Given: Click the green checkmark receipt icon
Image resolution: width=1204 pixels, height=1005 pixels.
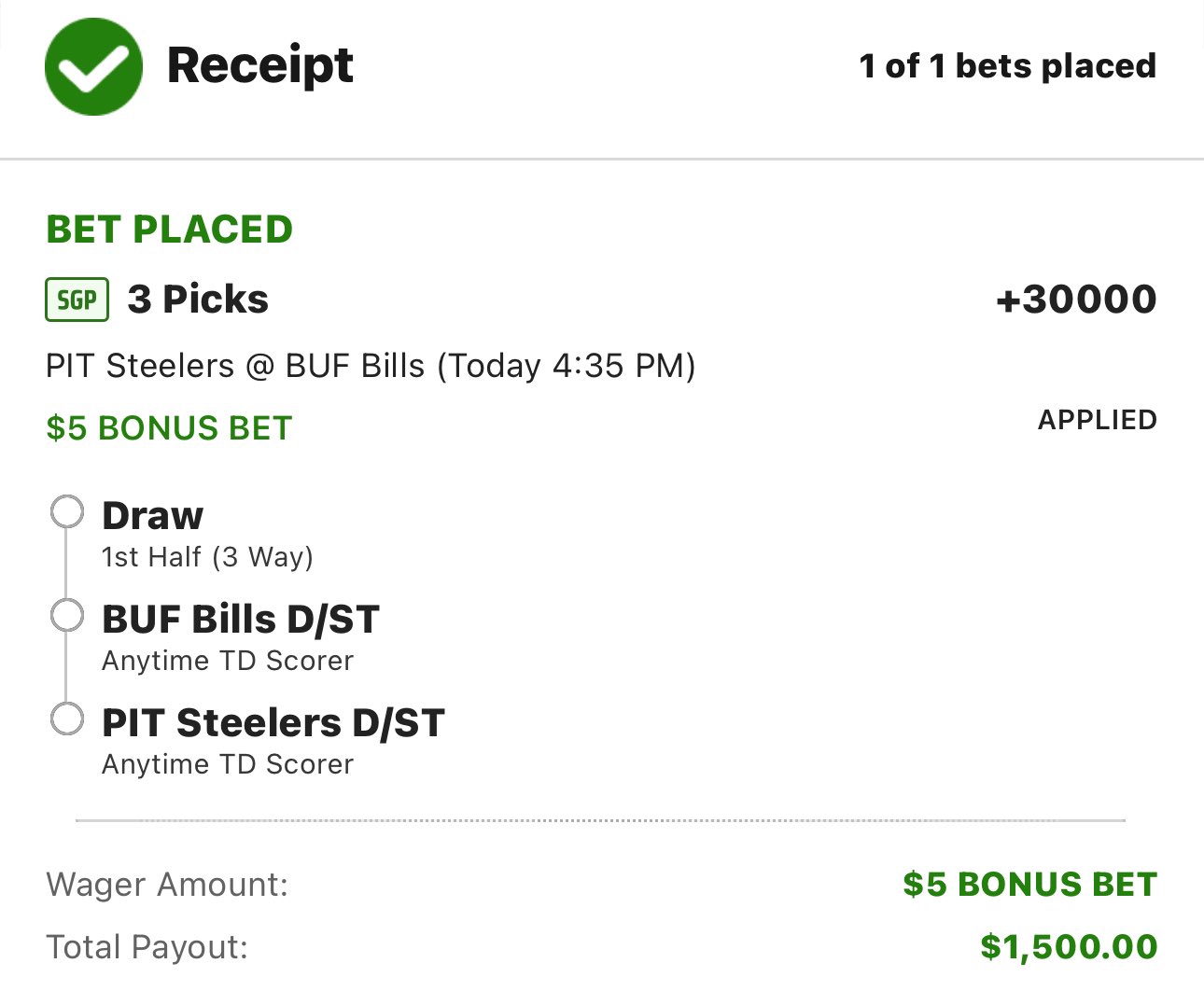Looking at the screenshot, I should (x=93, y=67).
